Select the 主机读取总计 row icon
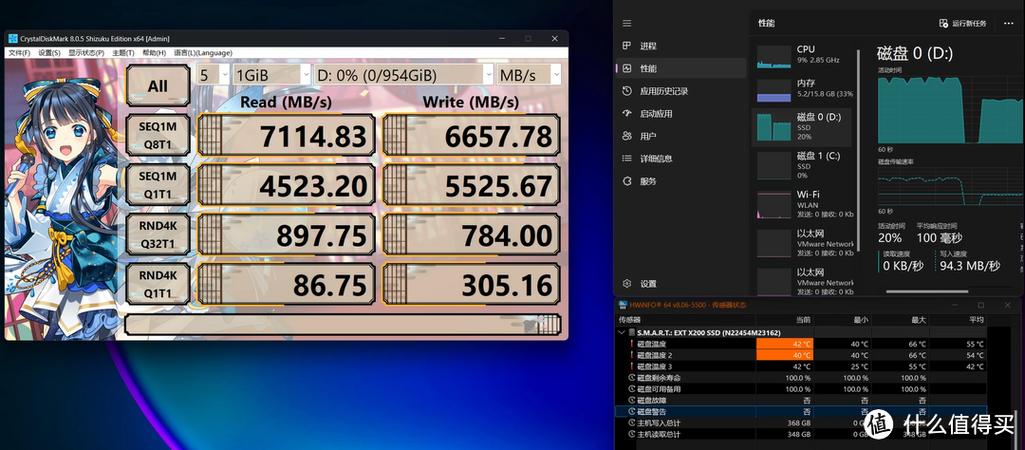Screen dimensions: 1025x450 [631, 434]
